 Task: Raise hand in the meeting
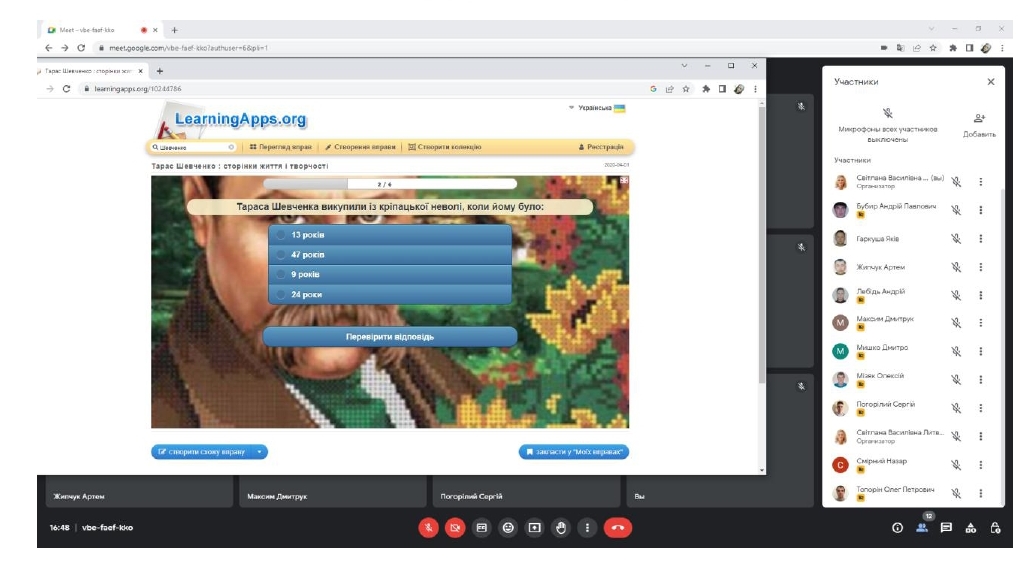pos(561,528)
